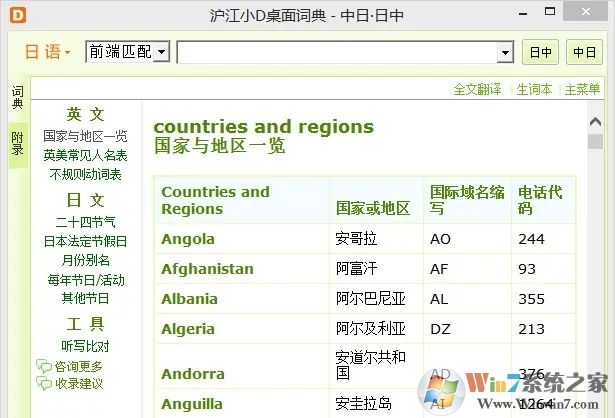Click the 阿尔及利亚 cell
This screenshot has width=615, height=418.
pos(376,329)
